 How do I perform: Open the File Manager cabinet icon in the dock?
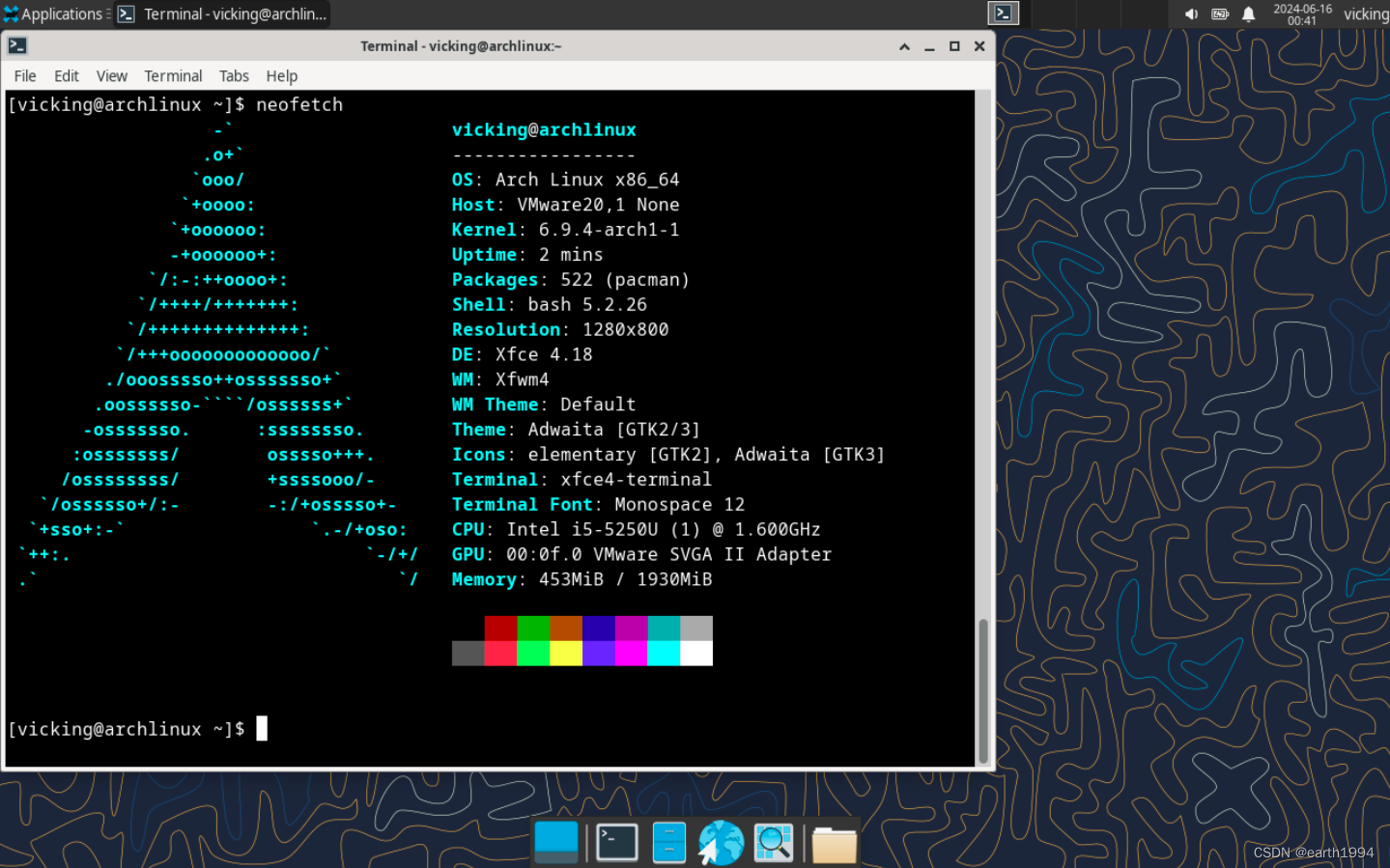coord(668,843)
